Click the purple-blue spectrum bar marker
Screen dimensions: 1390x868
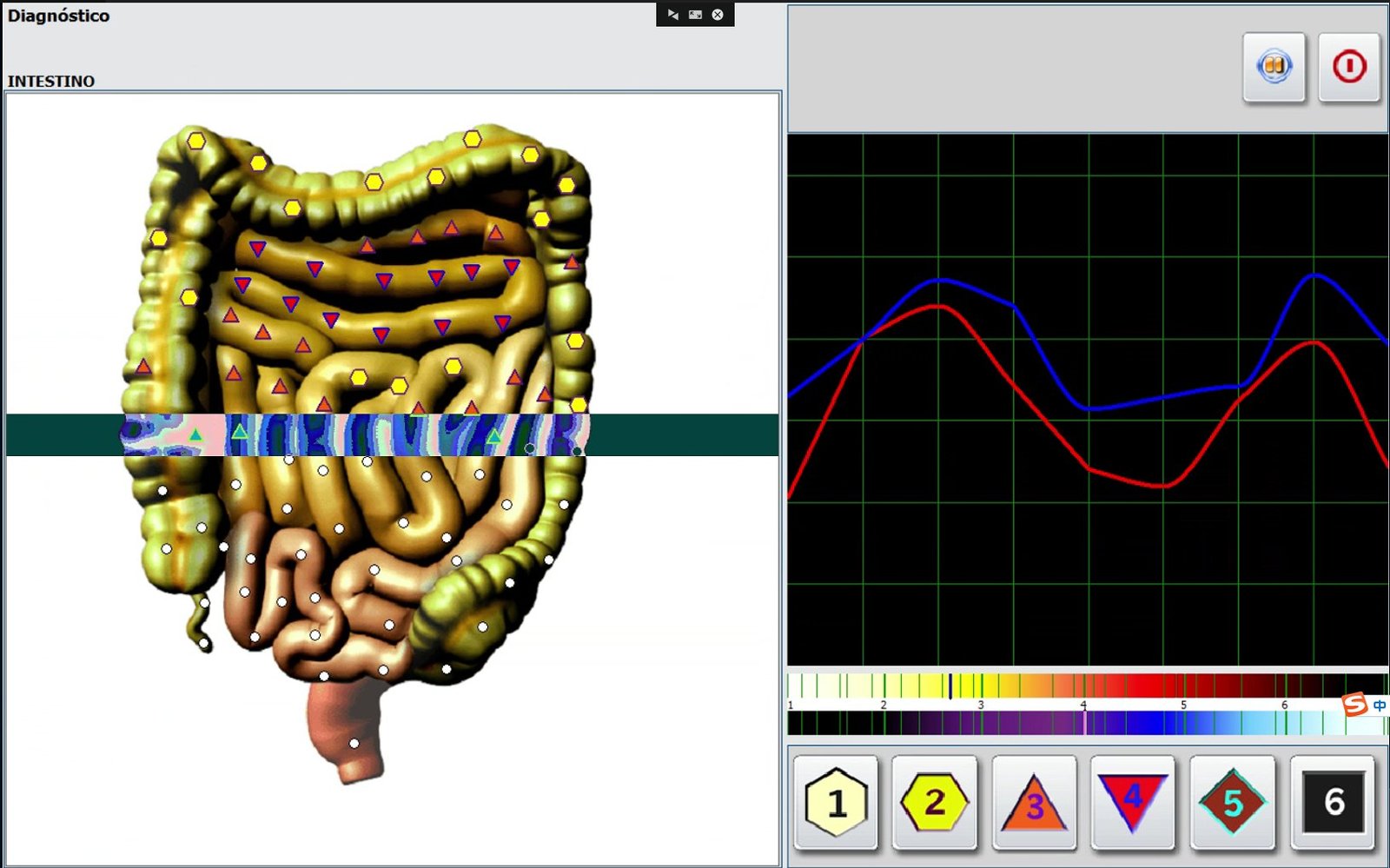coord(1084,722)
